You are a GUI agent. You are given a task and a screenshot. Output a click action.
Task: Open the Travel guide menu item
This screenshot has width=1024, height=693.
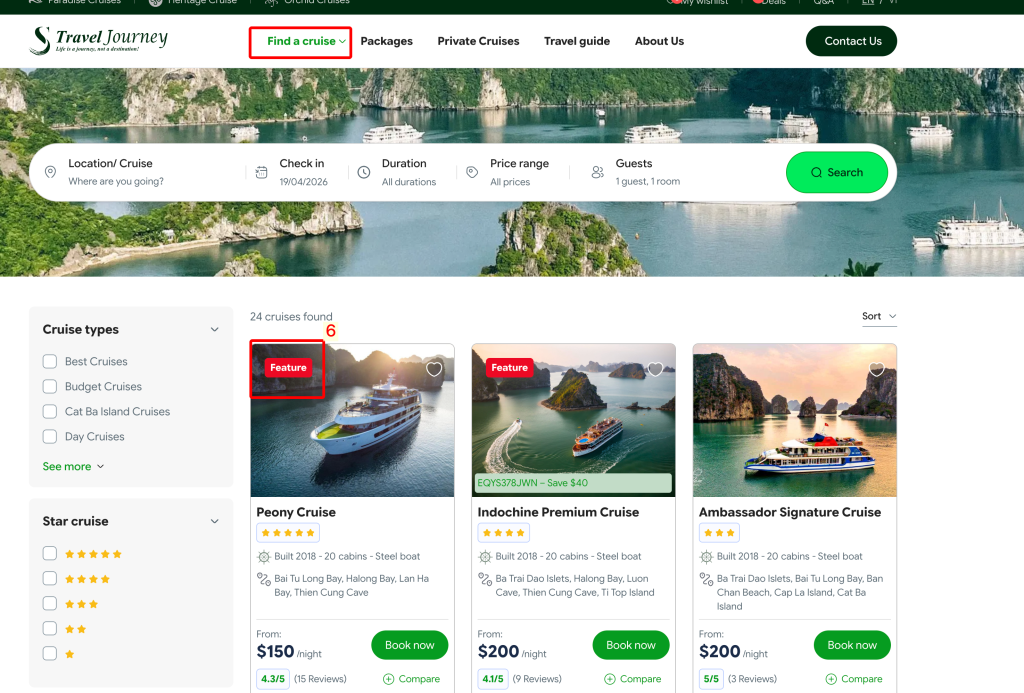(576, 41)
